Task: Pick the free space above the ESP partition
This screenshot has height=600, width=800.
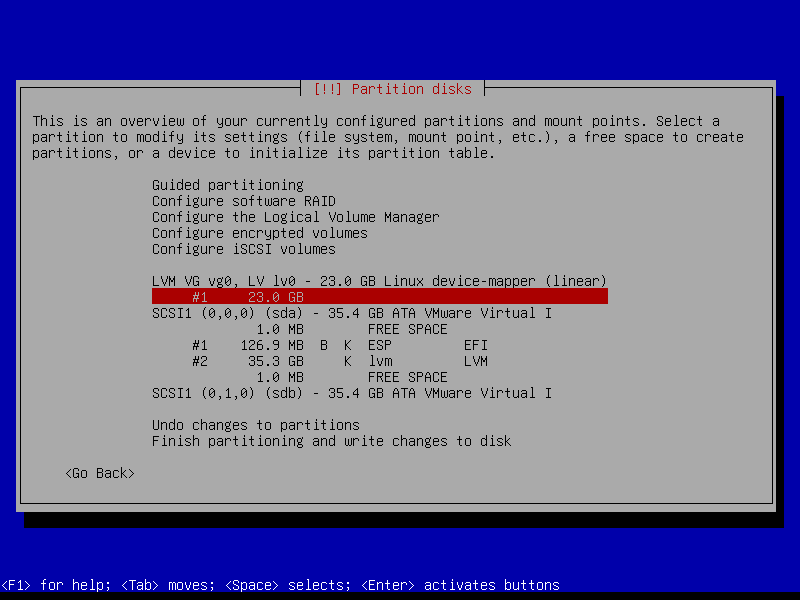Action: (351, 329)
